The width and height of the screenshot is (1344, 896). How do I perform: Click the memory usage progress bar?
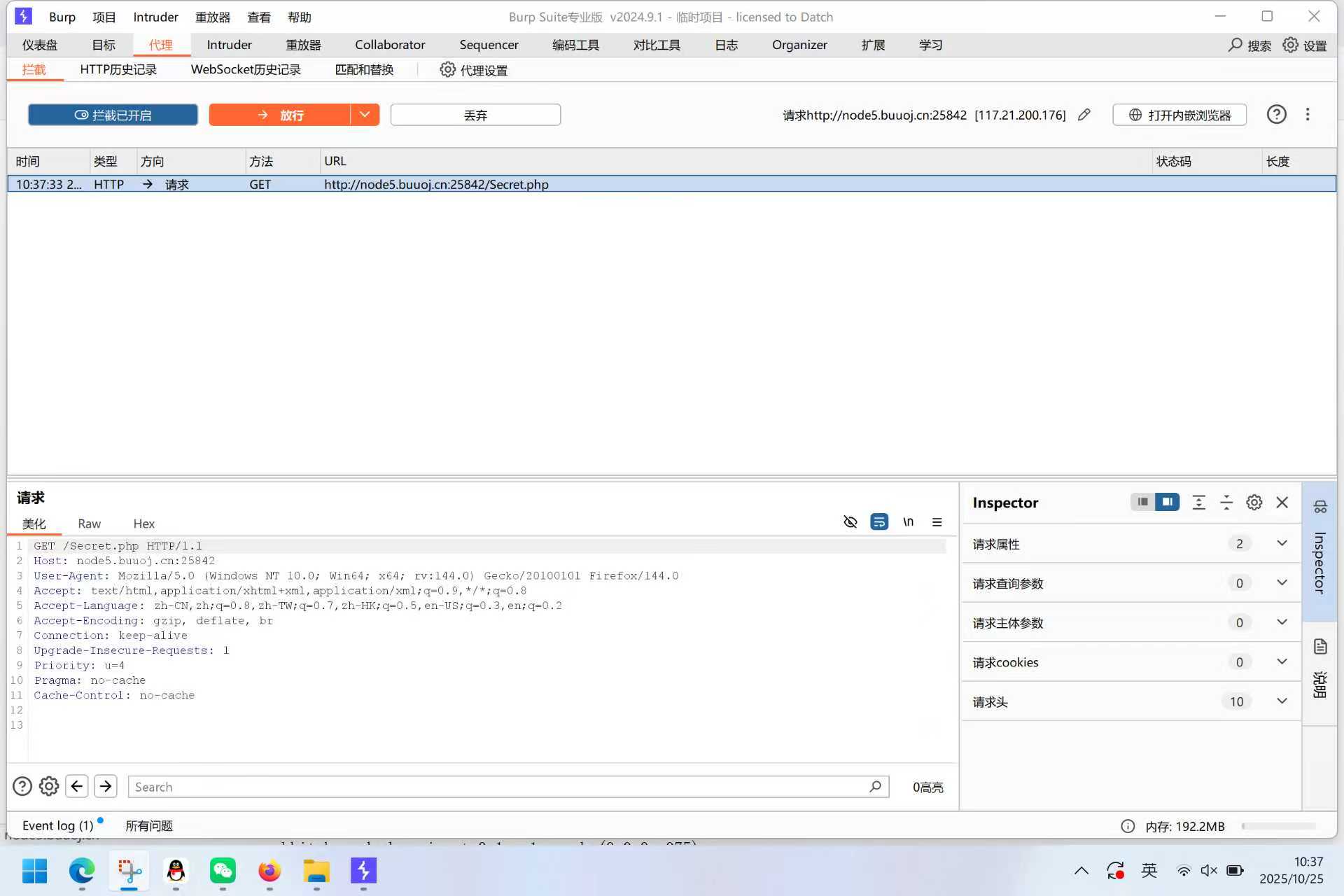click(x=1278, y=826)
